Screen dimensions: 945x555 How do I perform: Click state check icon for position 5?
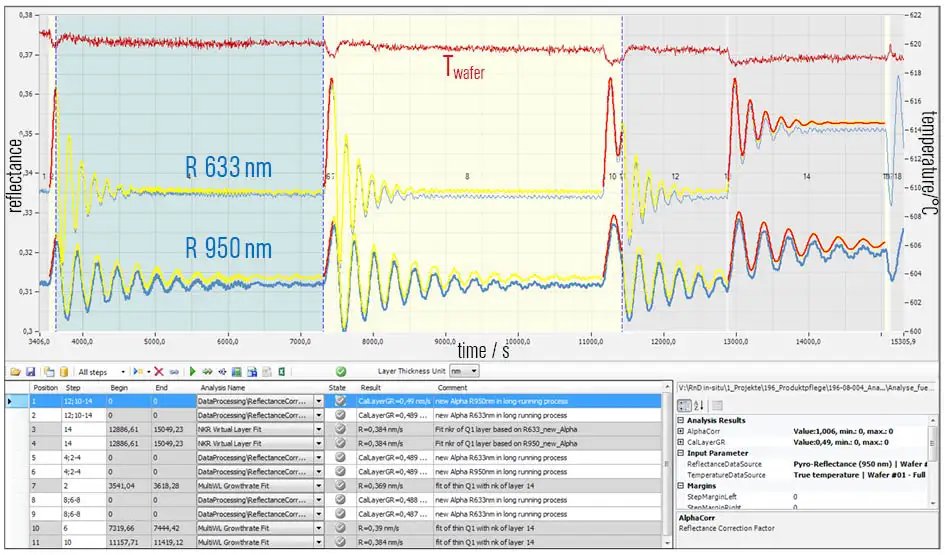340,457
